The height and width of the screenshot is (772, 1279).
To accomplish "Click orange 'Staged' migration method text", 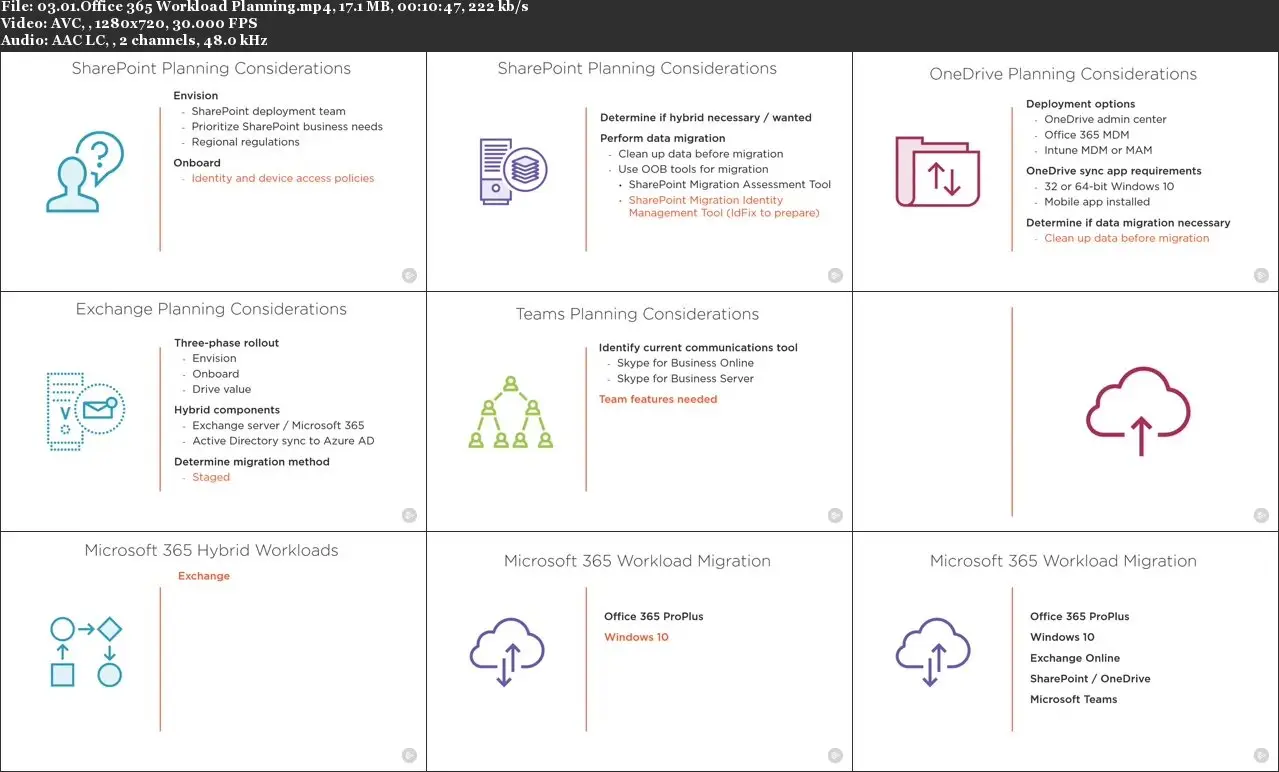I will coord(211,477).
